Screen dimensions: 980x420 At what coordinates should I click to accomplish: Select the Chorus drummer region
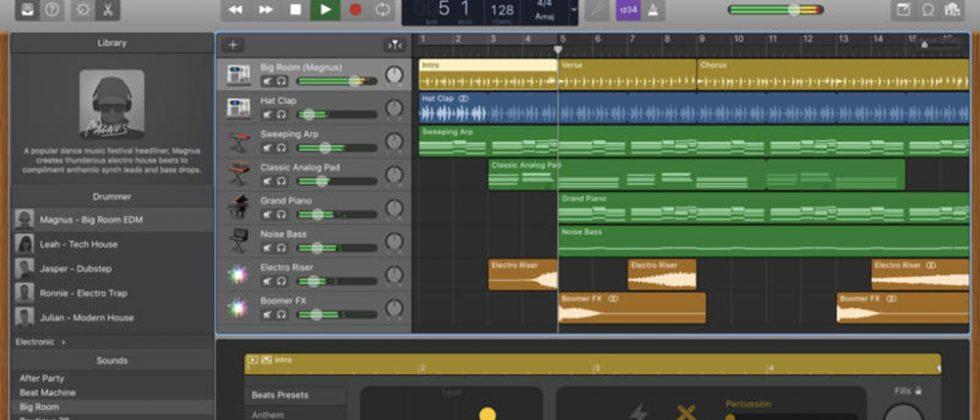tap(833, 75)
